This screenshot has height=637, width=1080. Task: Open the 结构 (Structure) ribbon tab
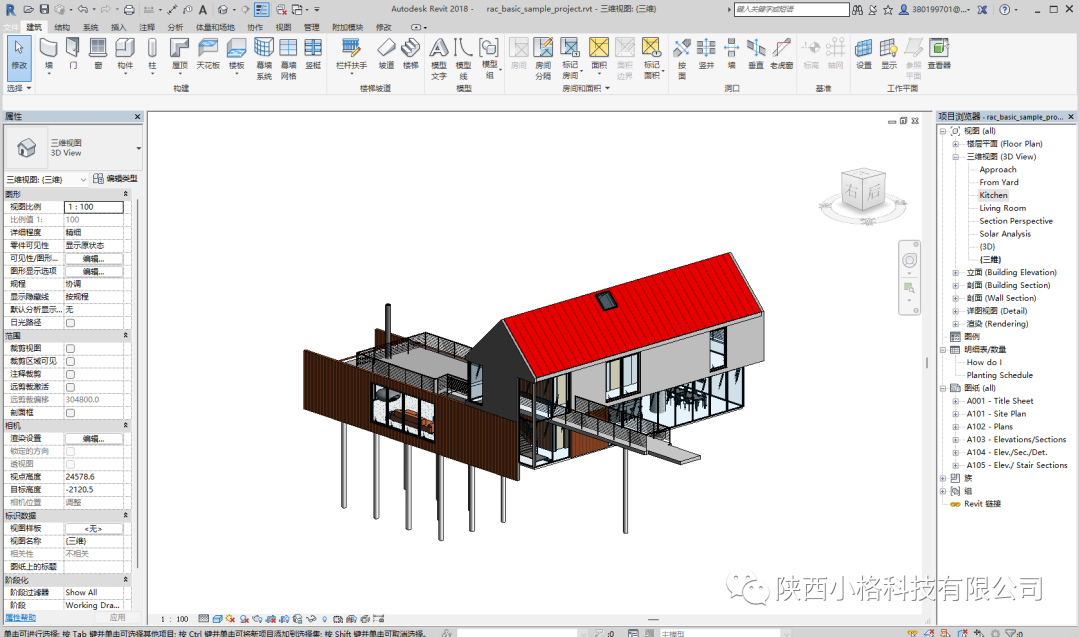(x=62, y=28)
